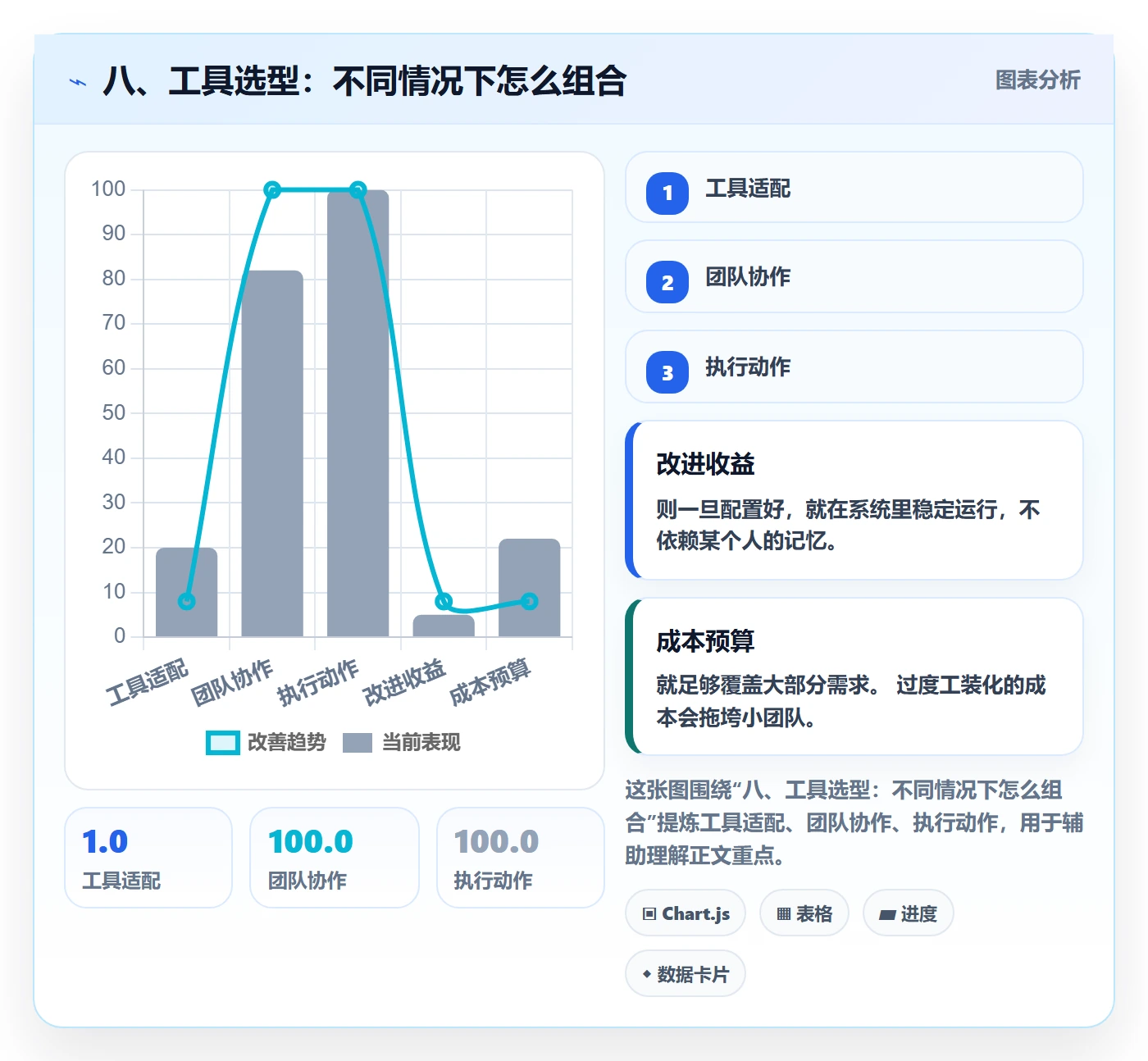Click the numbered badge 1 for 工具适配
This screenshot has height=1061, width=1148.
pyautogui.click(x=667, y=193)
